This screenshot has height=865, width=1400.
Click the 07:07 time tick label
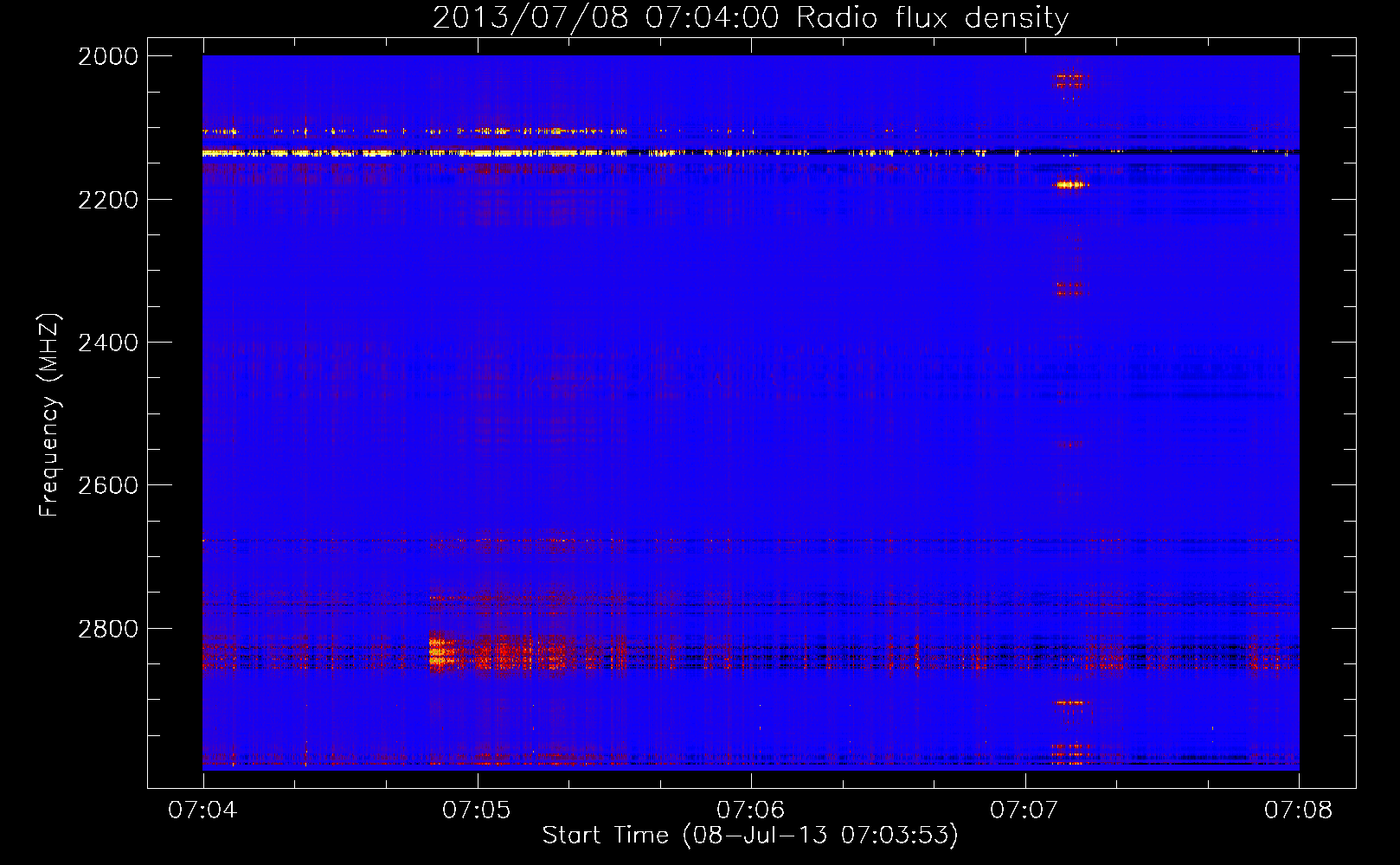tap(1024, 811)
